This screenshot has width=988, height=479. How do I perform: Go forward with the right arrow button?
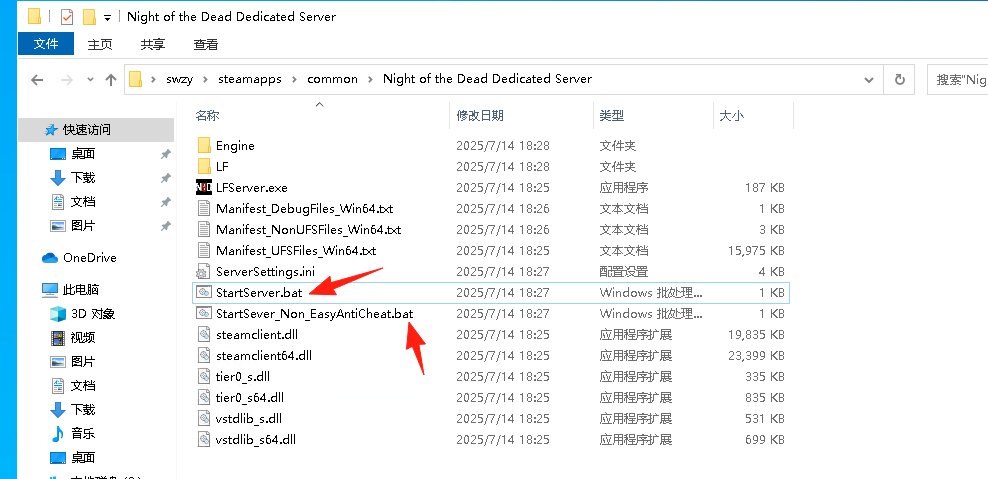[66, 79]
